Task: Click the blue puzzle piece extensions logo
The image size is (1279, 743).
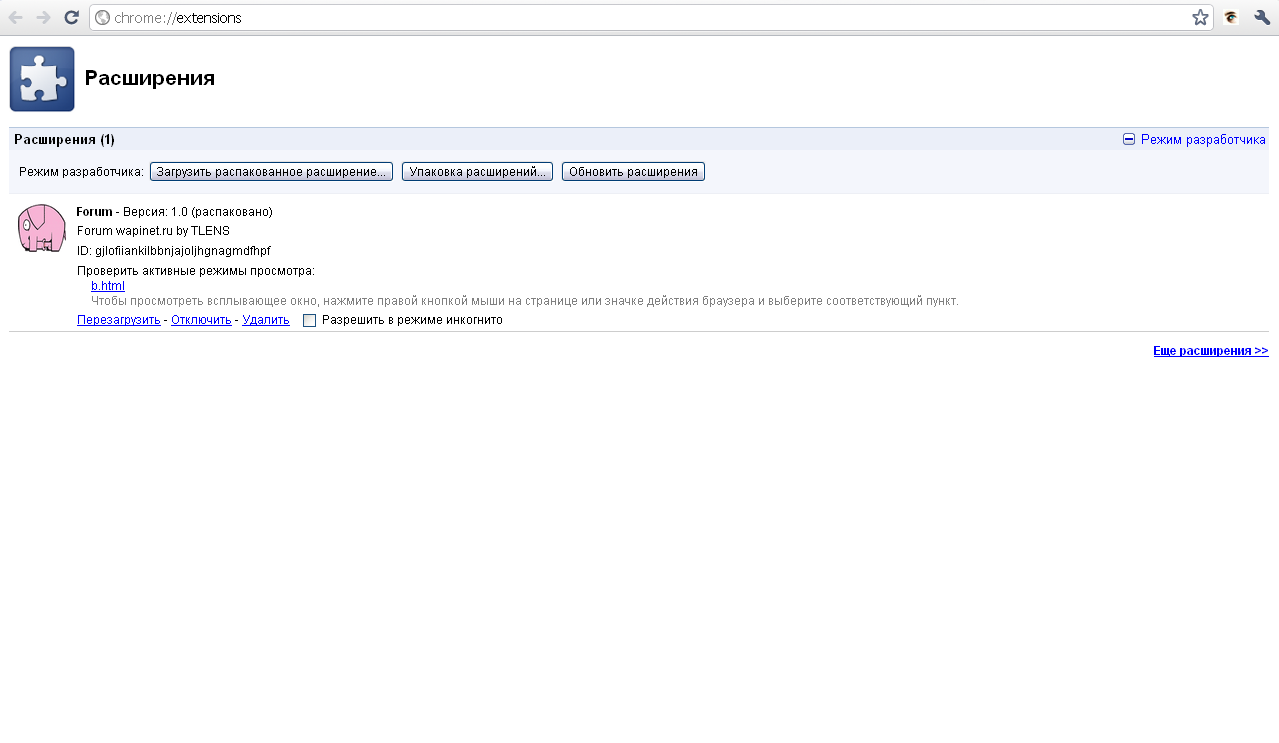Action: tap(42, 79)
